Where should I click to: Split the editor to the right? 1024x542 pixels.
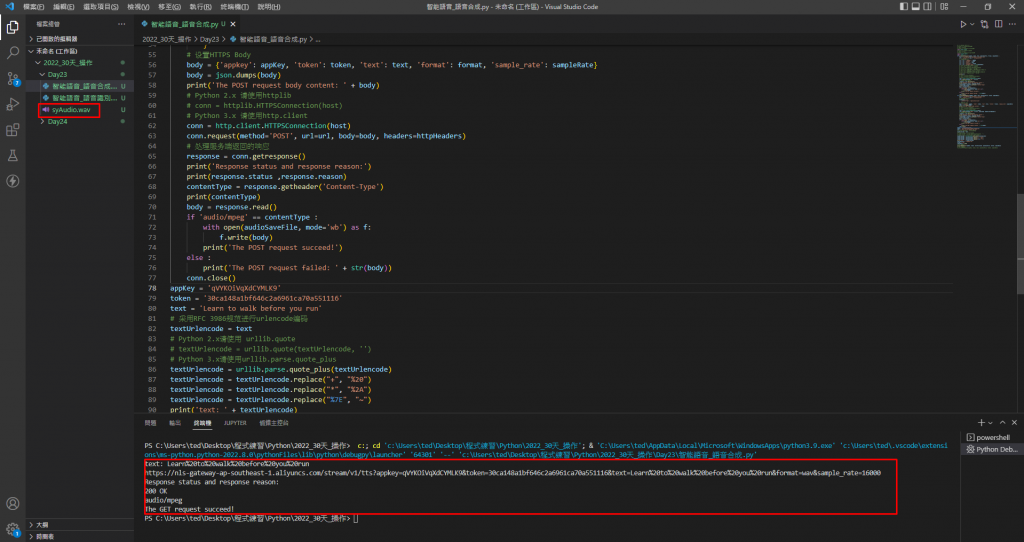click(999, 24)
